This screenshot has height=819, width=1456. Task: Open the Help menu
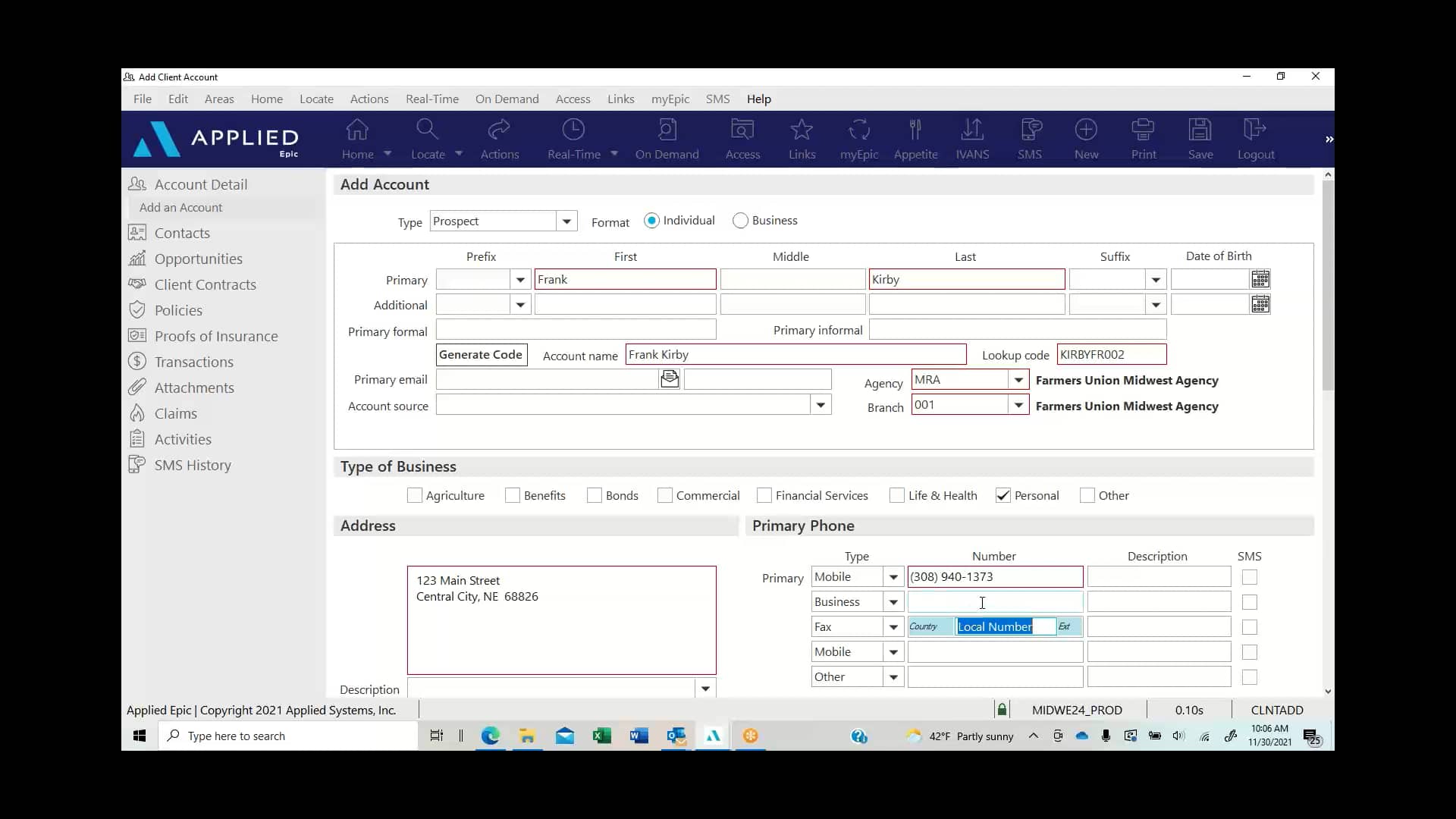(759, 99)
